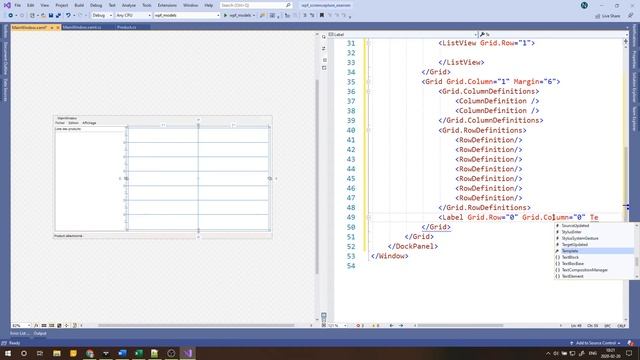Open Excel from the taskbar
The height and width of the screenshot is (360, 640).
tap(139, 353)
